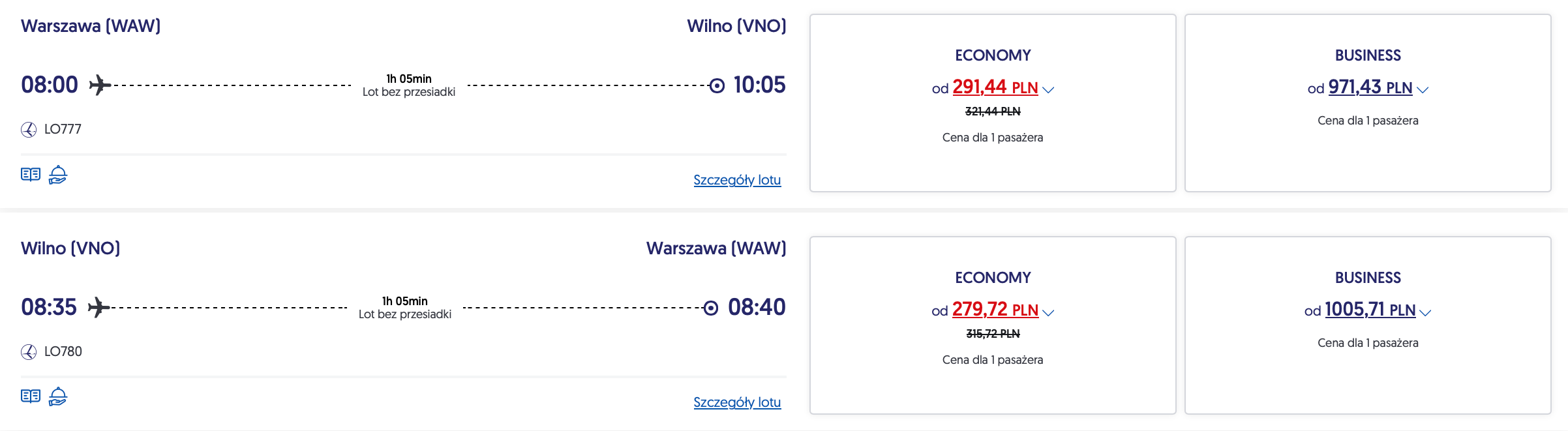Click the newspaper icon for flight LO780
This screenshot has width=1568, height=431.
31,396
